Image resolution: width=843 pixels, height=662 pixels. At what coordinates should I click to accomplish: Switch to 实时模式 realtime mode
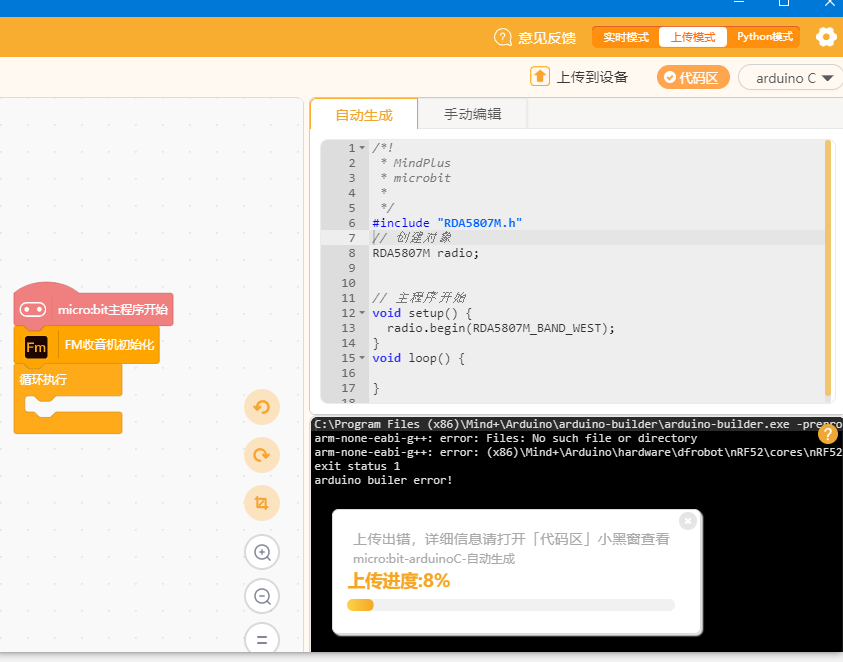[626, 37]
